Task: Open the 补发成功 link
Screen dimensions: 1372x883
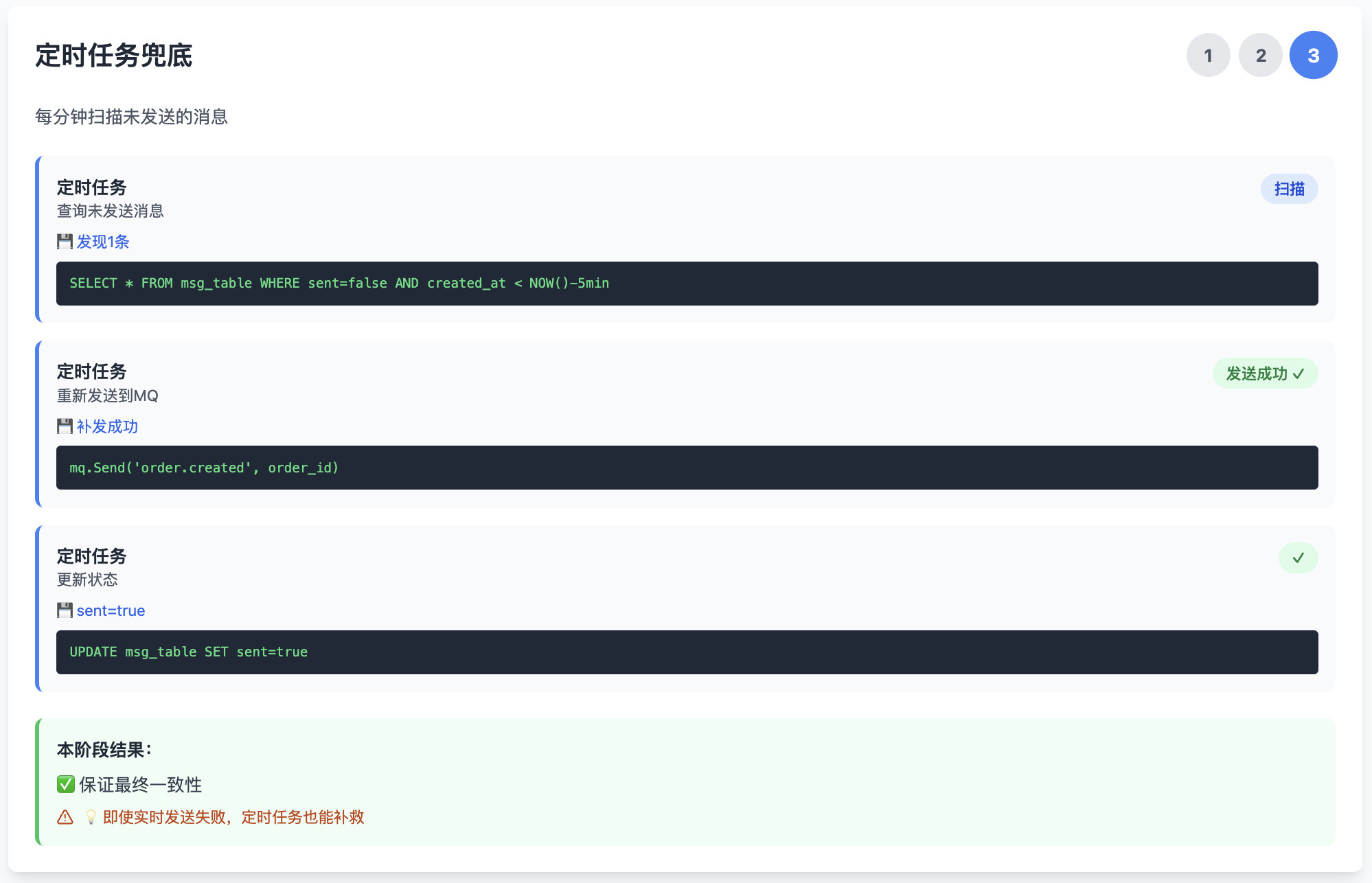Action: (107, 426)
